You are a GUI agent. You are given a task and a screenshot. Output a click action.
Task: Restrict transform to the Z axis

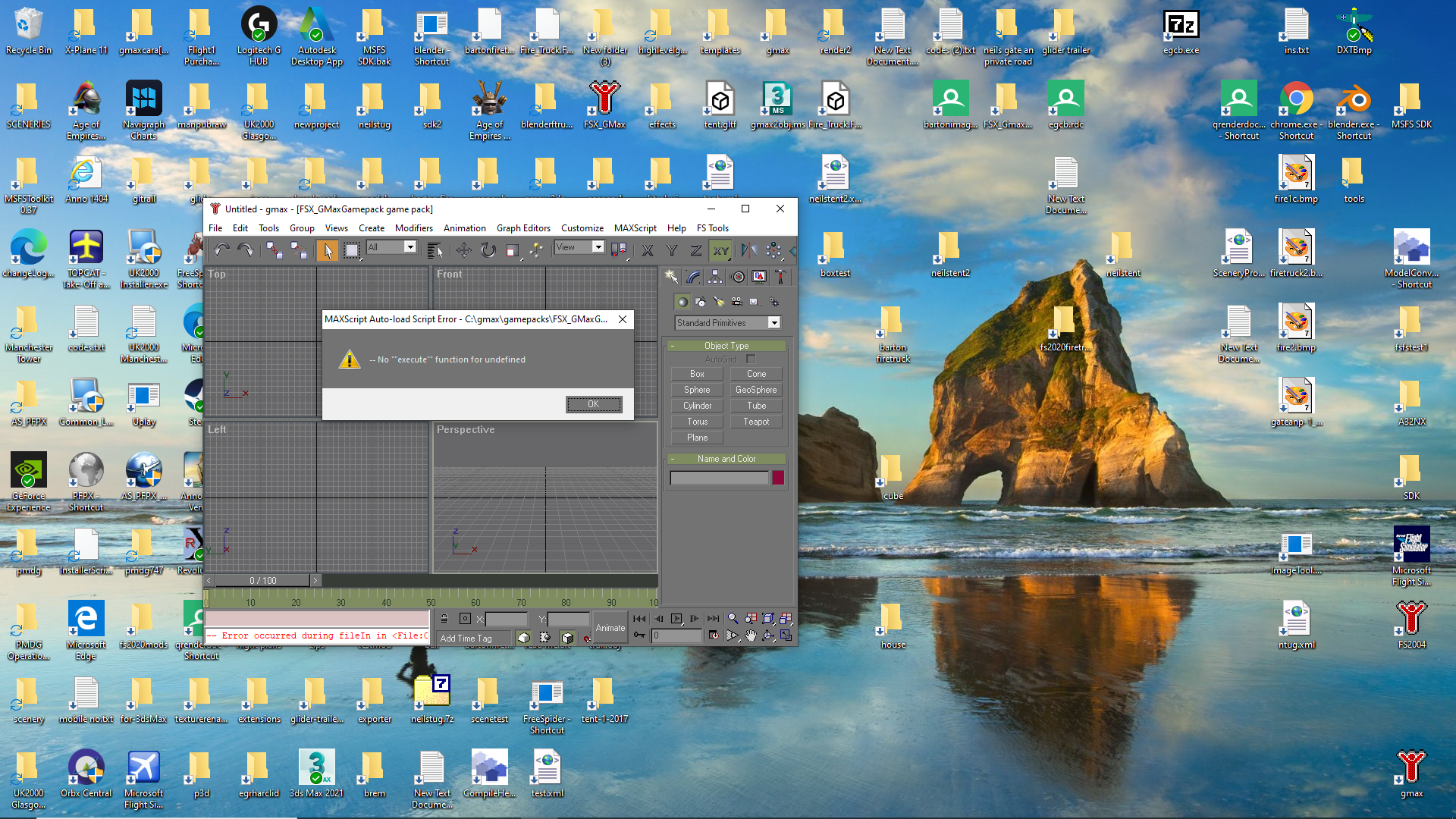pos(696,249)
